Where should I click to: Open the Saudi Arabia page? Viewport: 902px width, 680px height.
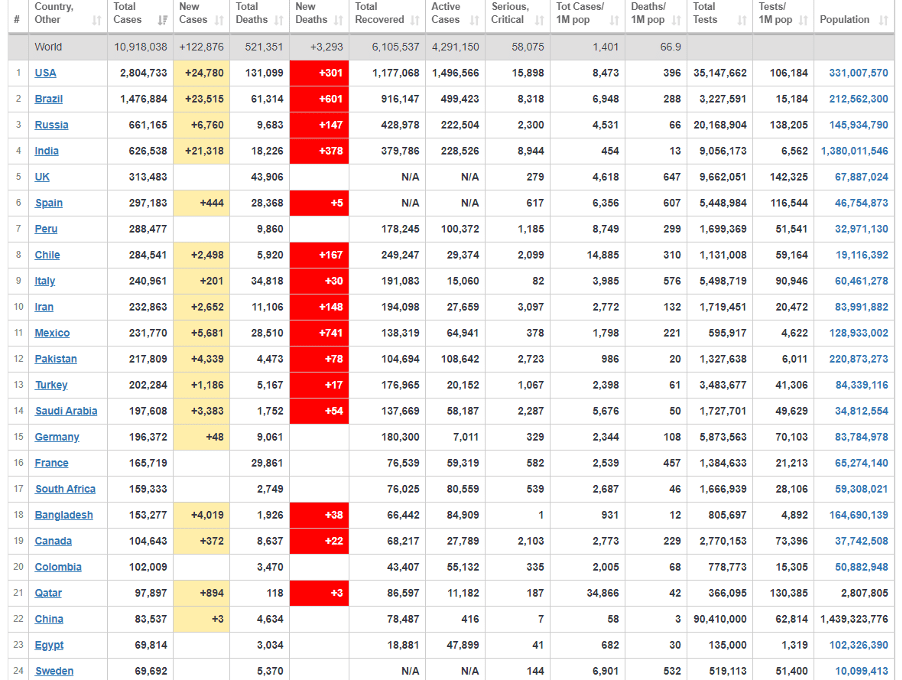pyautogui.click(x=66, y=411)
